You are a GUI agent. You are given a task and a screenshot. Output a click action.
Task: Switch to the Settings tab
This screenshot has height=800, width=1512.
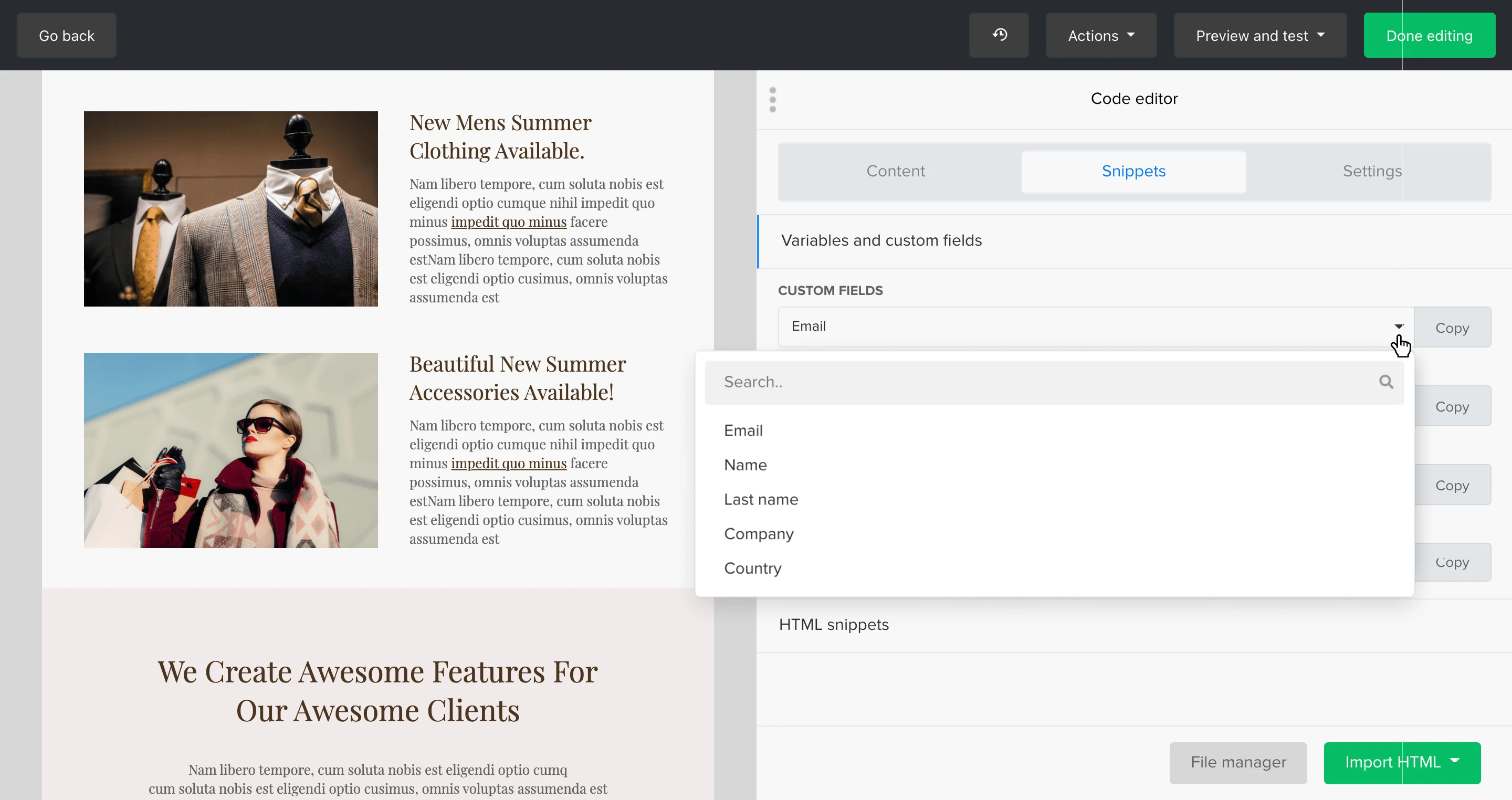(1372, 171)
